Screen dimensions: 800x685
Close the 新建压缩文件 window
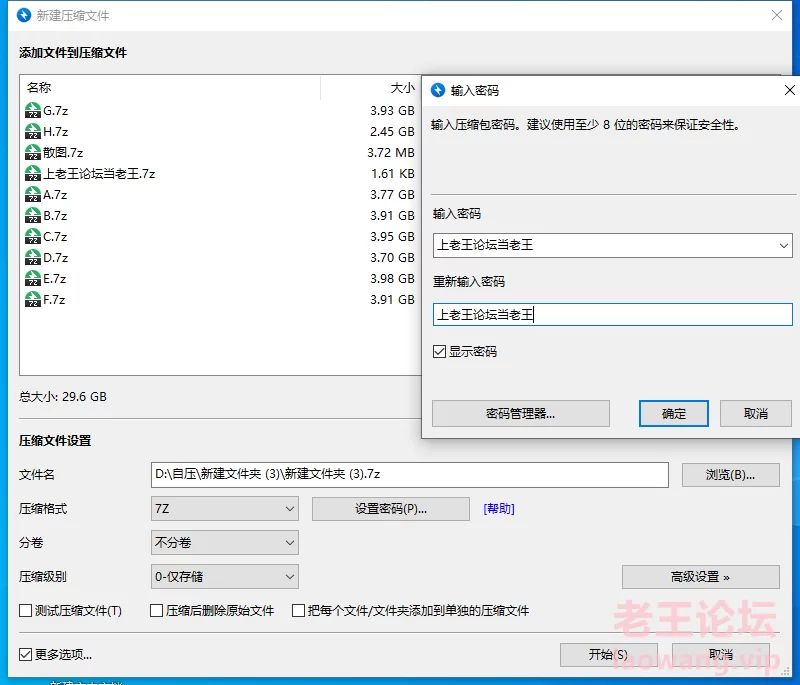click(x=777, y=15)
